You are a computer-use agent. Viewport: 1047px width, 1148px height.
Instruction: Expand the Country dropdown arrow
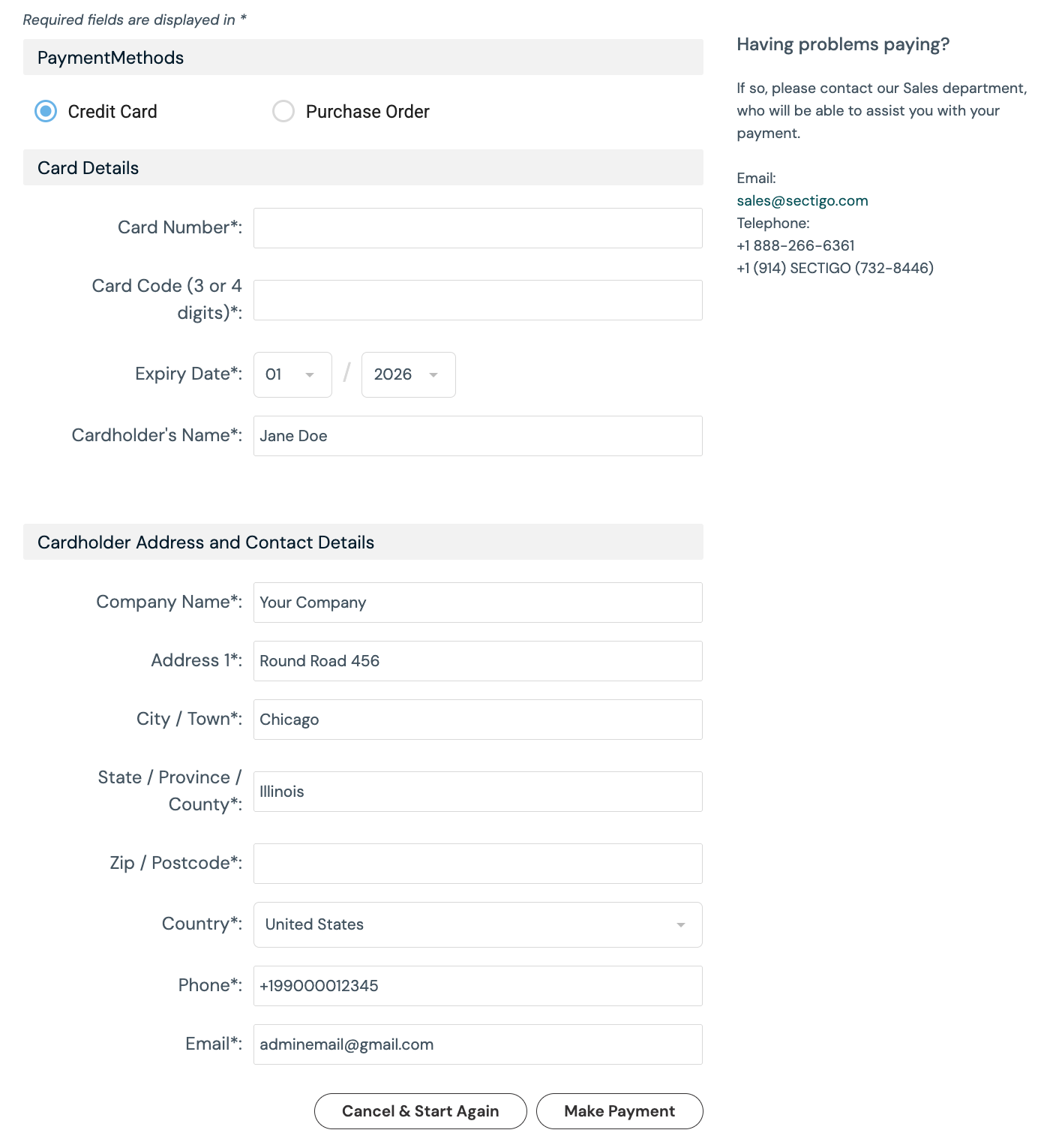(681, 924)
